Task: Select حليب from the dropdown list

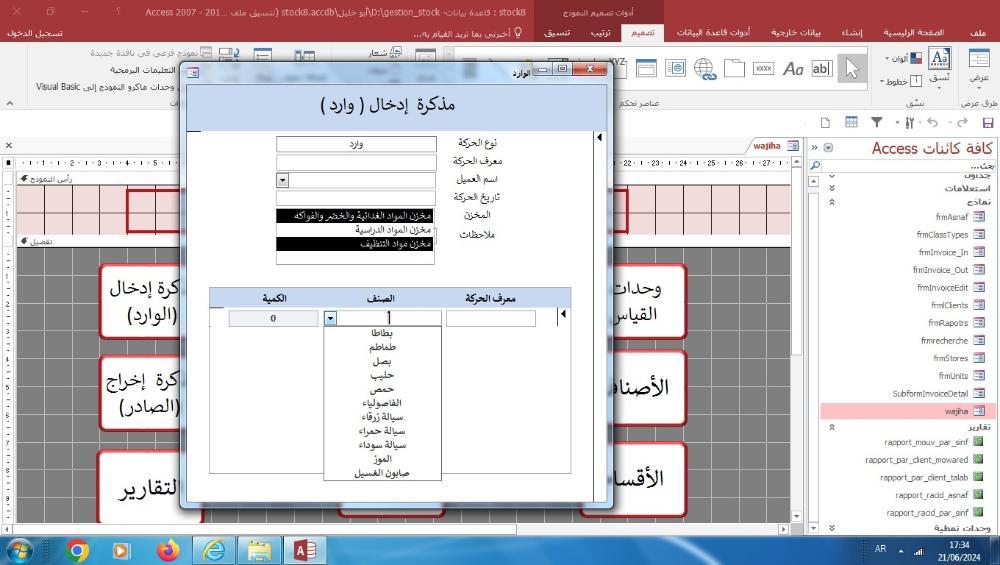Action: [x=381, y=375]
